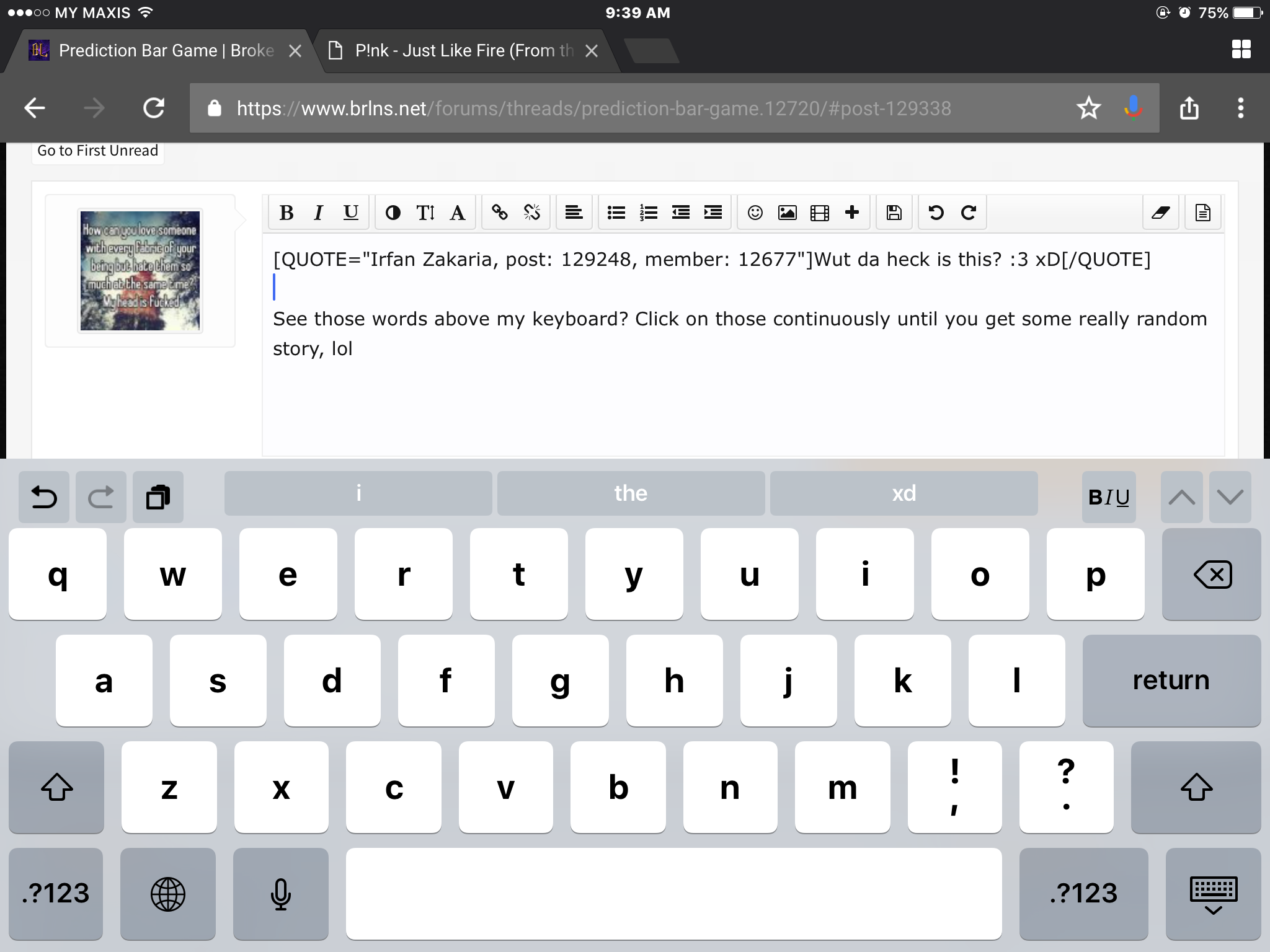The height and width of the screenshot is (952, 1270).
Task: Choose the "the" word suggestion
Action: tap(631, 493)
